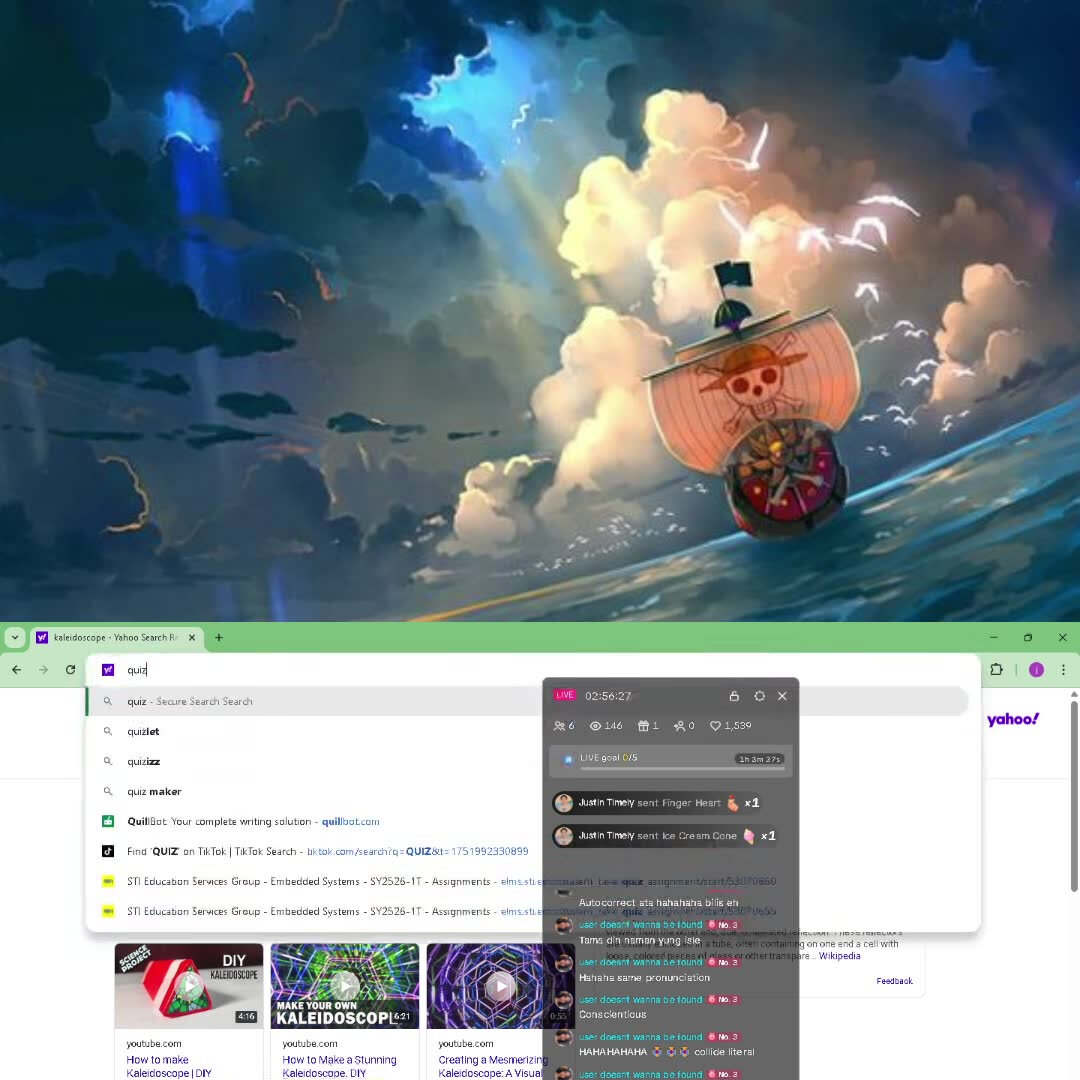Open a new tab with the plus button

(x=218, y=637)
